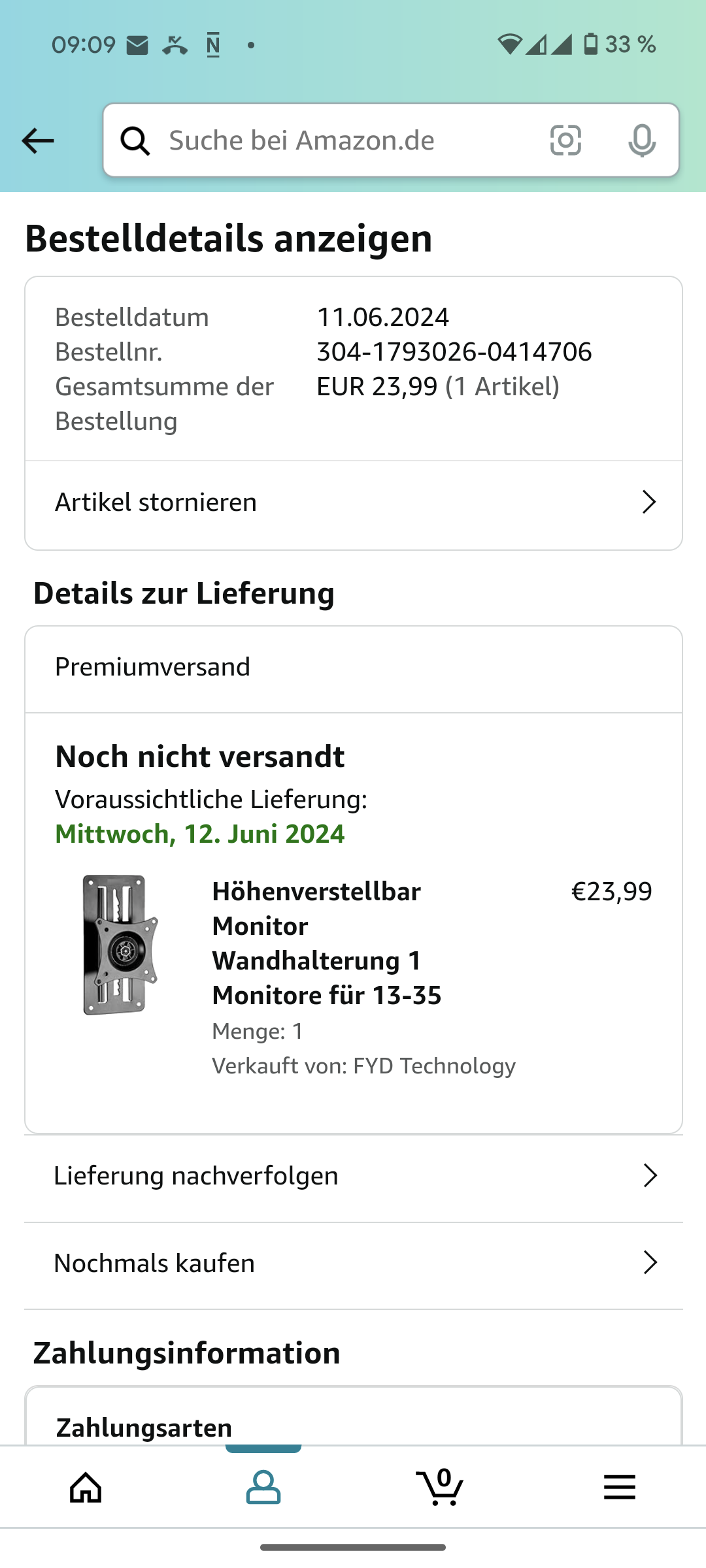Start voice search with microphone
This screenshot has height=1568, width=706.
[x=642, y=140]
